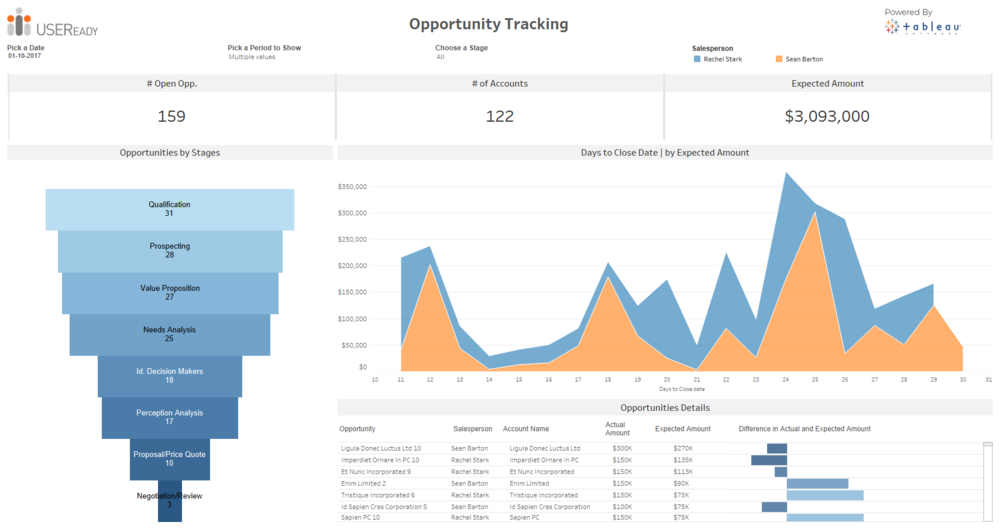The width and height of the screenshot is (1000, 529).
Task: Click the Et Nunc Incorporated account name cell
Action: tap(541, 472)
